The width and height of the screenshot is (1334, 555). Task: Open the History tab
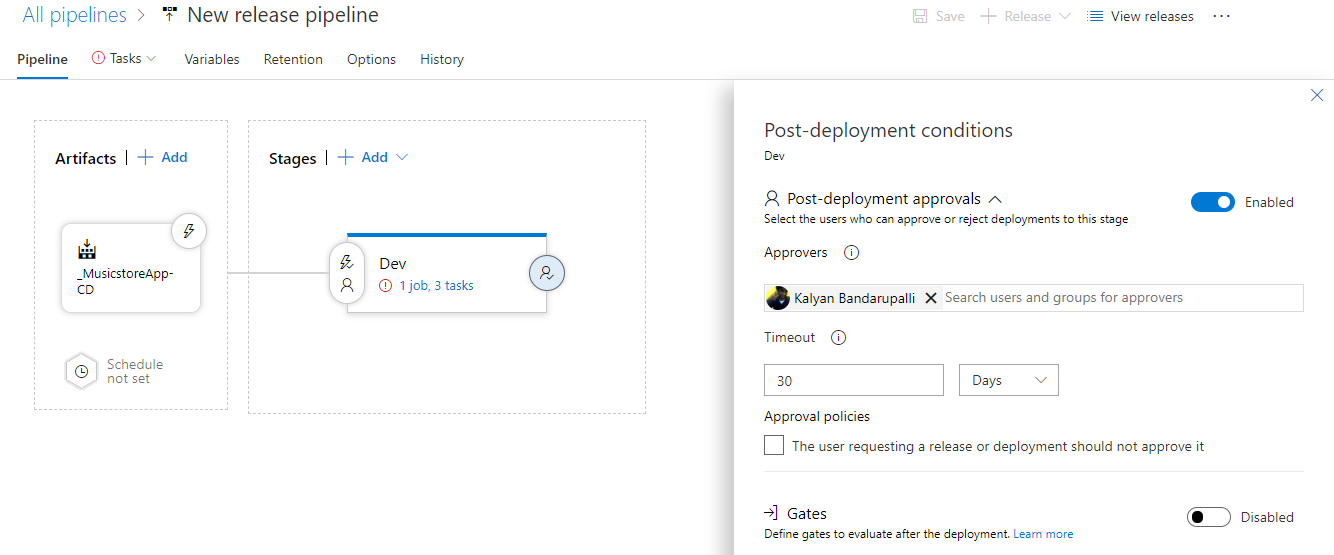[442, 59]
